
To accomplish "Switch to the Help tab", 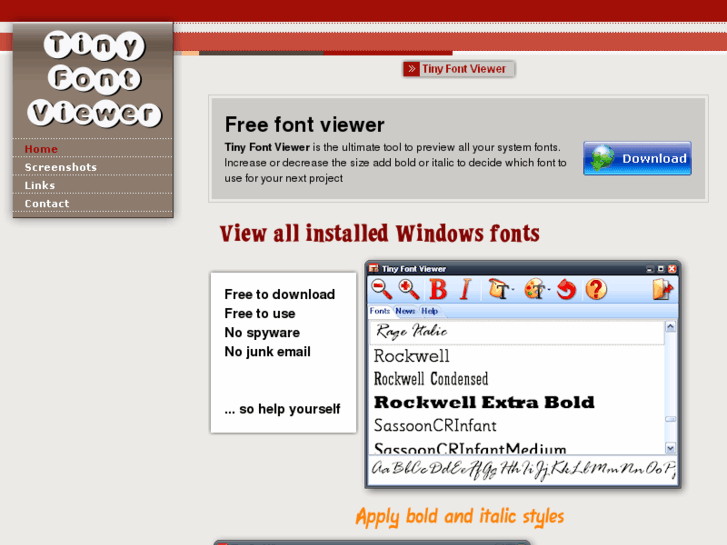I will tap(429, 311).
